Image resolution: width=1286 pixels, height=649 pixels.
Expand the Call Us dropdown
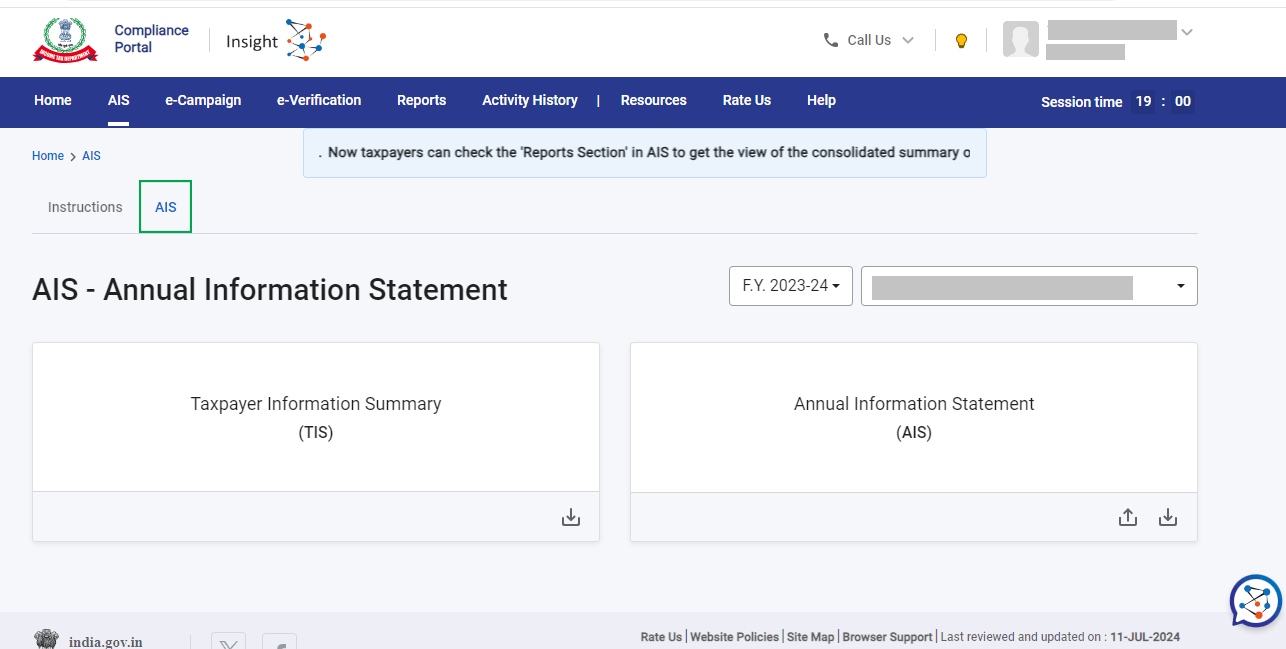point(908,40)
